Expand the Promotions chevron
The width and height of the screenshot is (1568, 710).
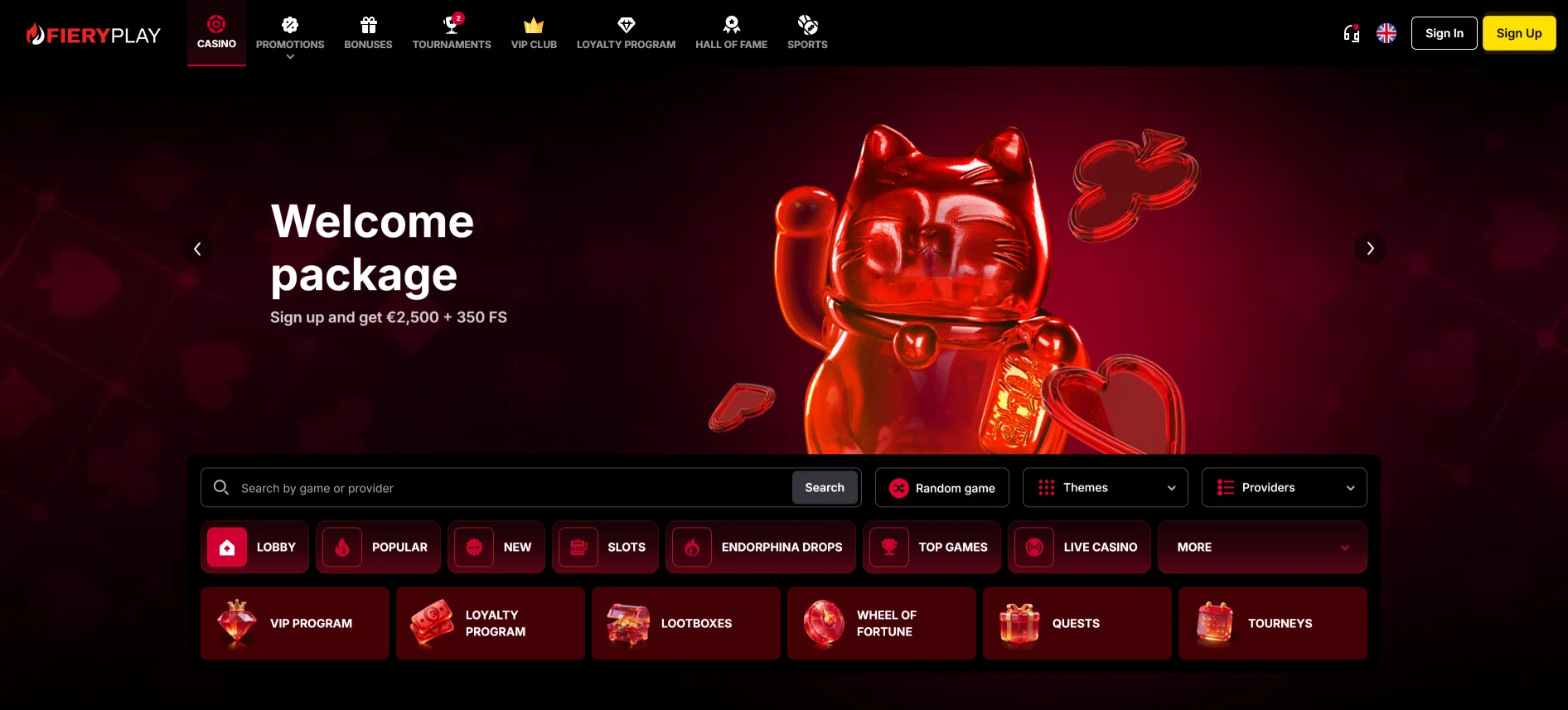pos(290,56)
